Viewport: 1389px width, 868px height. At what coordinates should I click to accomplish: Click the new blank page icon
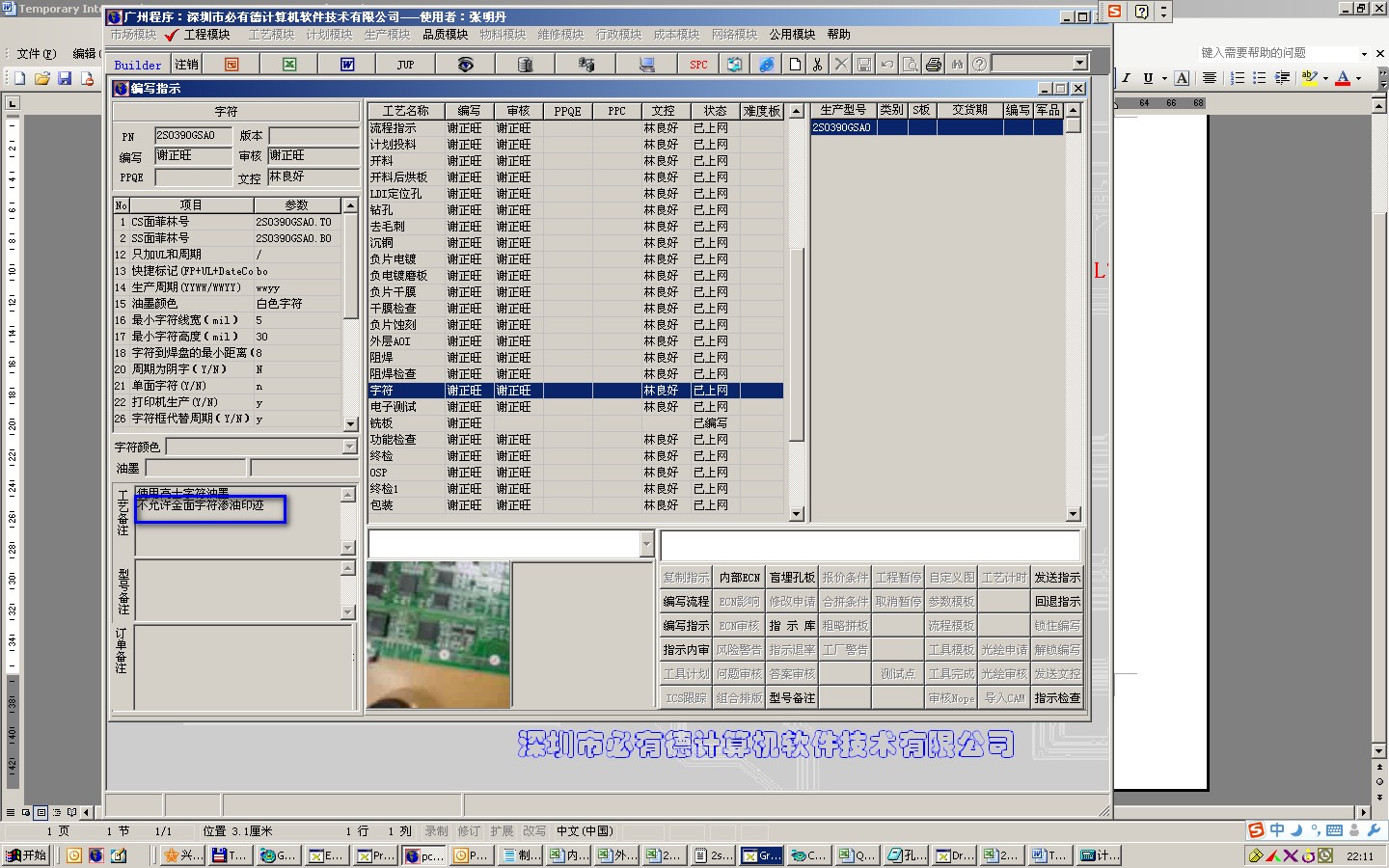[x=795, y=65]
